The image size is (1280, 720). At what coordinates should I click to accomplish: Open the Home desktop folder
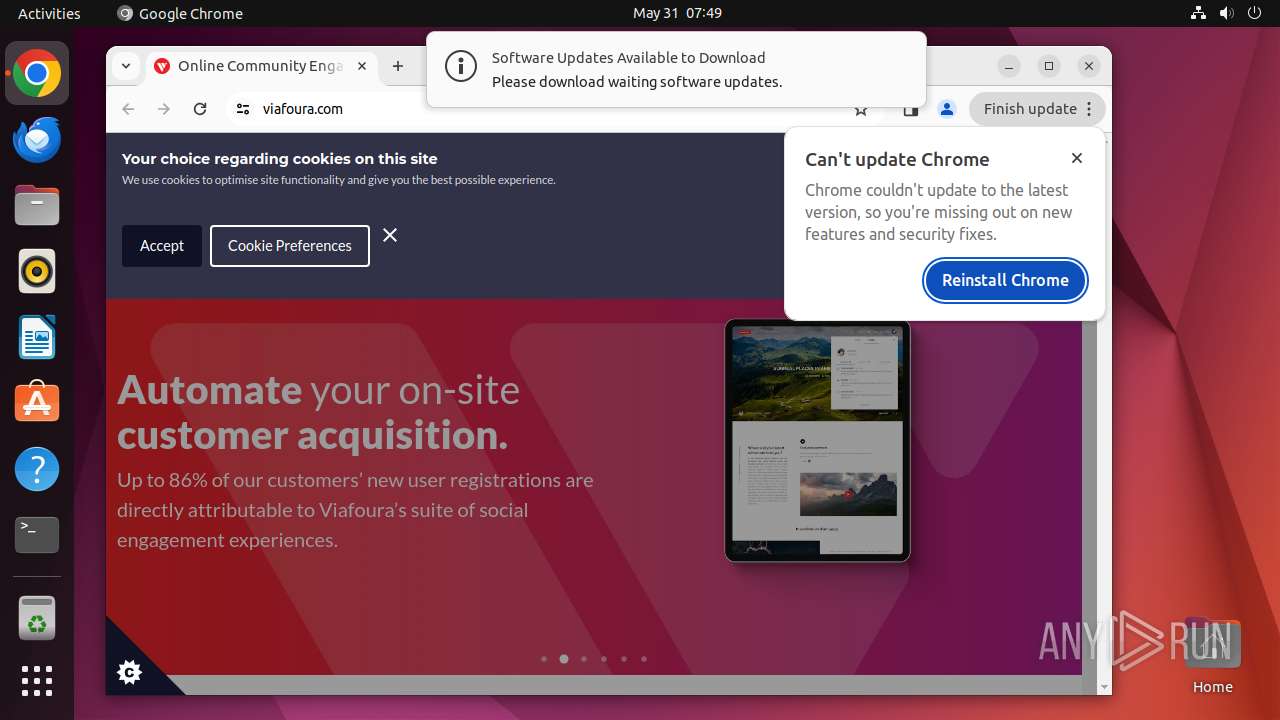pos(1212,657)
